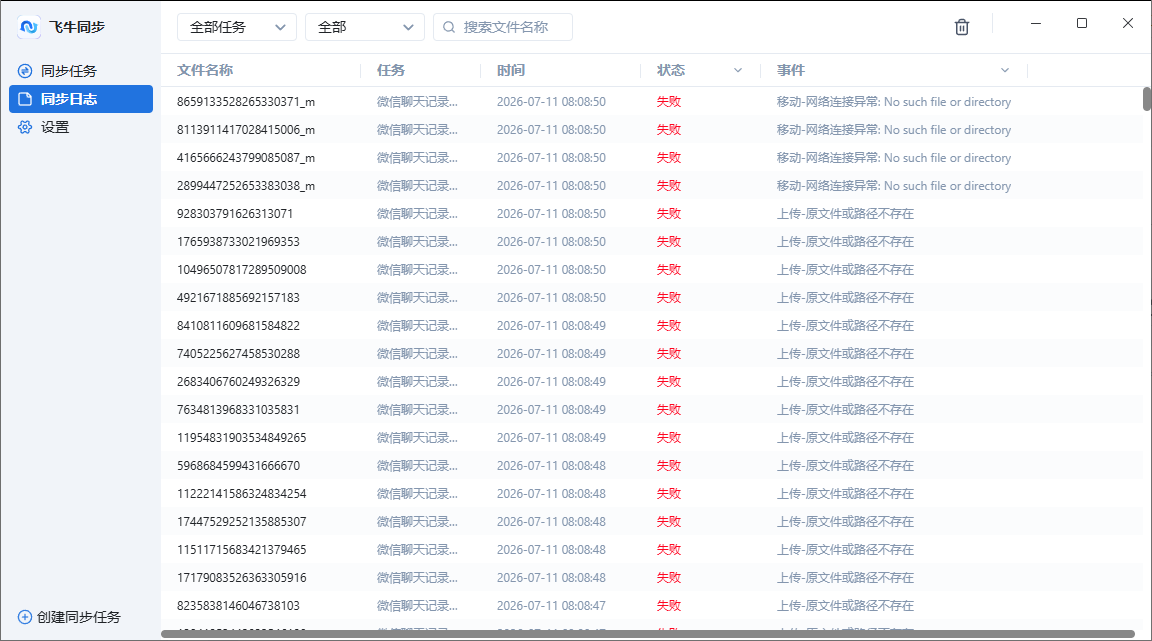This screenshot has width=1152, height=641.
Task: Click the plus icon beside 创建同步任务
Action: (24, 617)
